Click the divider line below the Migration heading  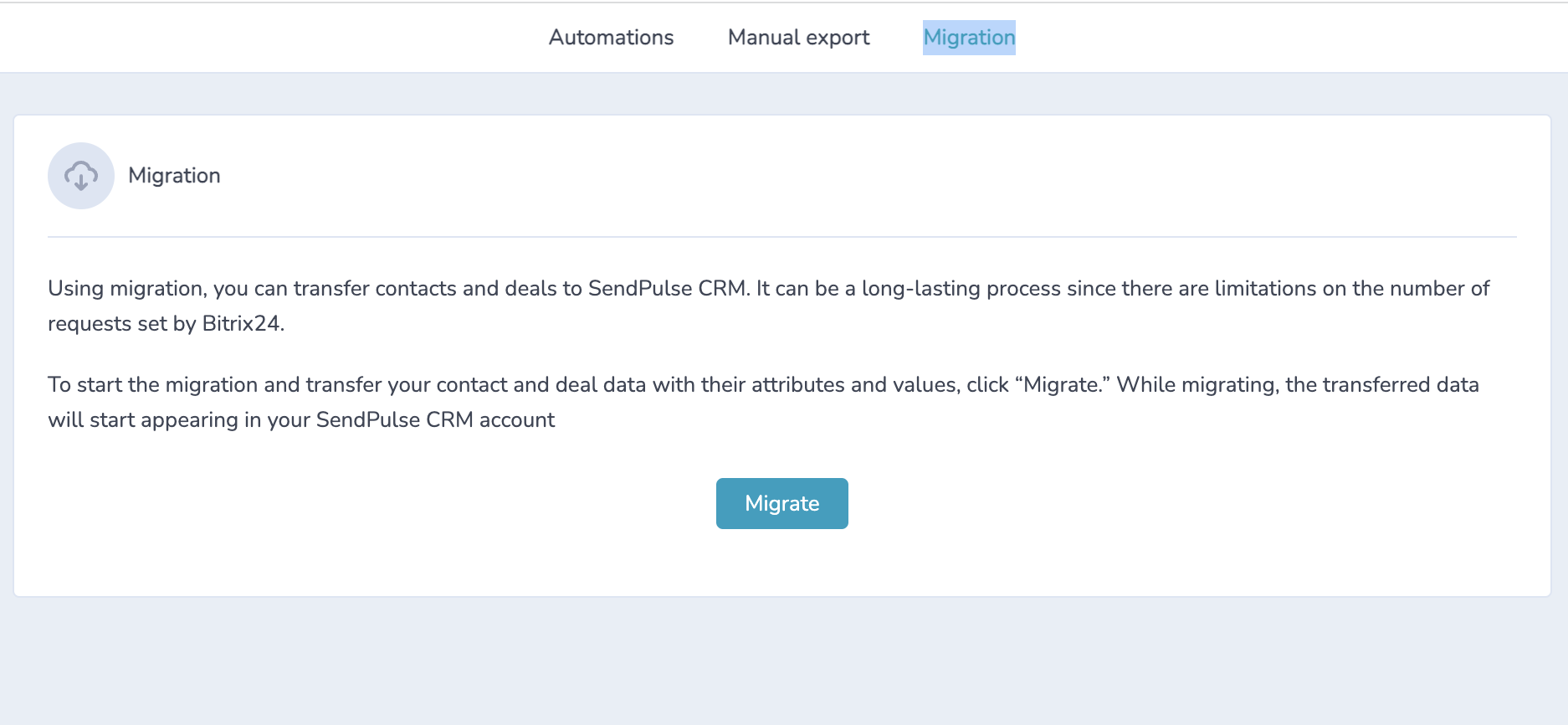coord(781,237)
